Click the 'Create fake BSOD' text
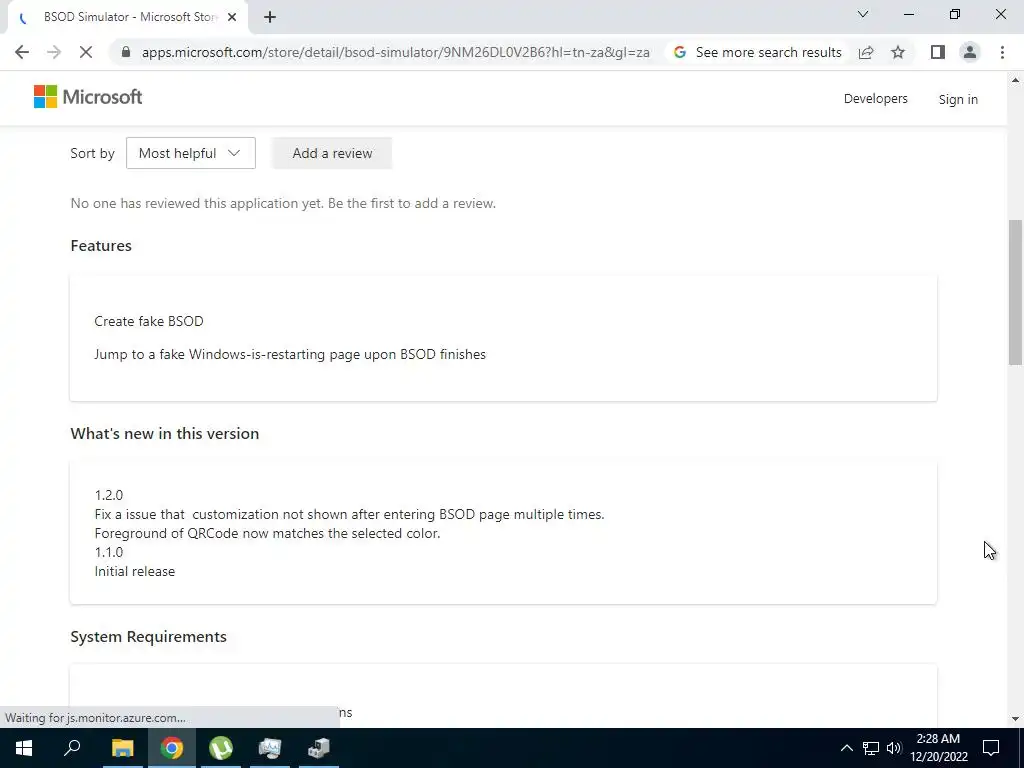 coord(149,321)
